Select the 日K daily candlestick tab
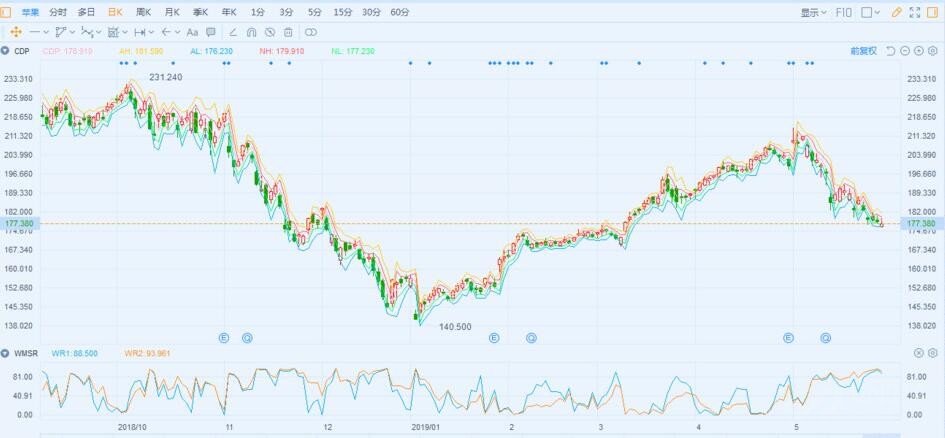The width and height of the screenshot is (945, 438). [115, 12]
